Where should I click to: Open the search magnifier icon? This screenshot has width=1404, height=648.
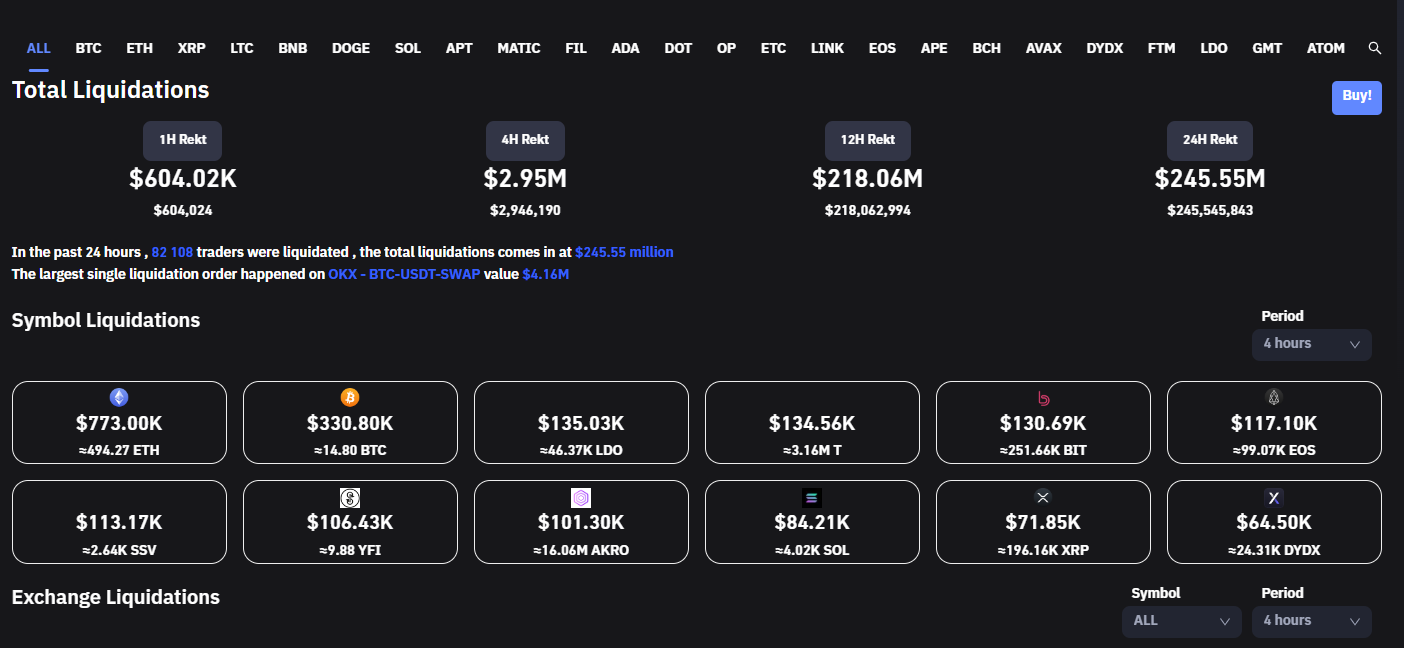pyautogui.click(x=1374, y=47)
